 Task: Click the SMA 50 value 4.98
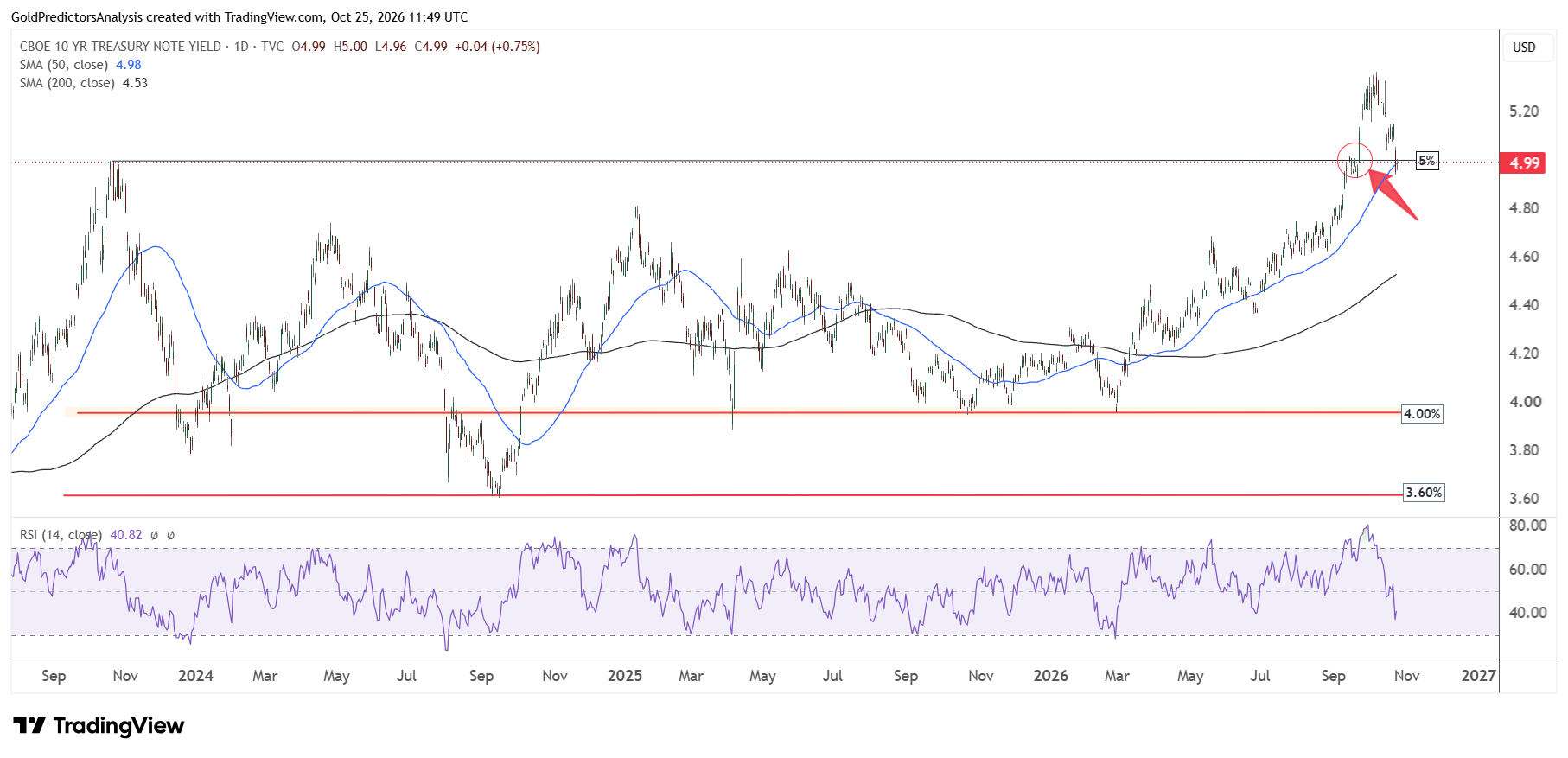tap(129, 65)
